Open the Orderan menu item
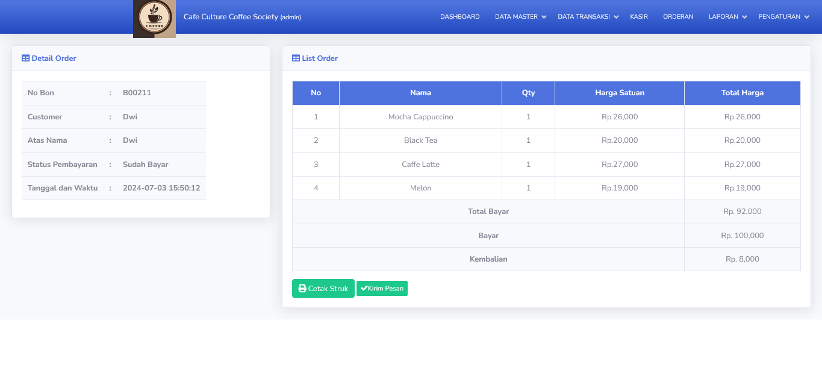The image size is (822, 388). [x=678, y=17]
